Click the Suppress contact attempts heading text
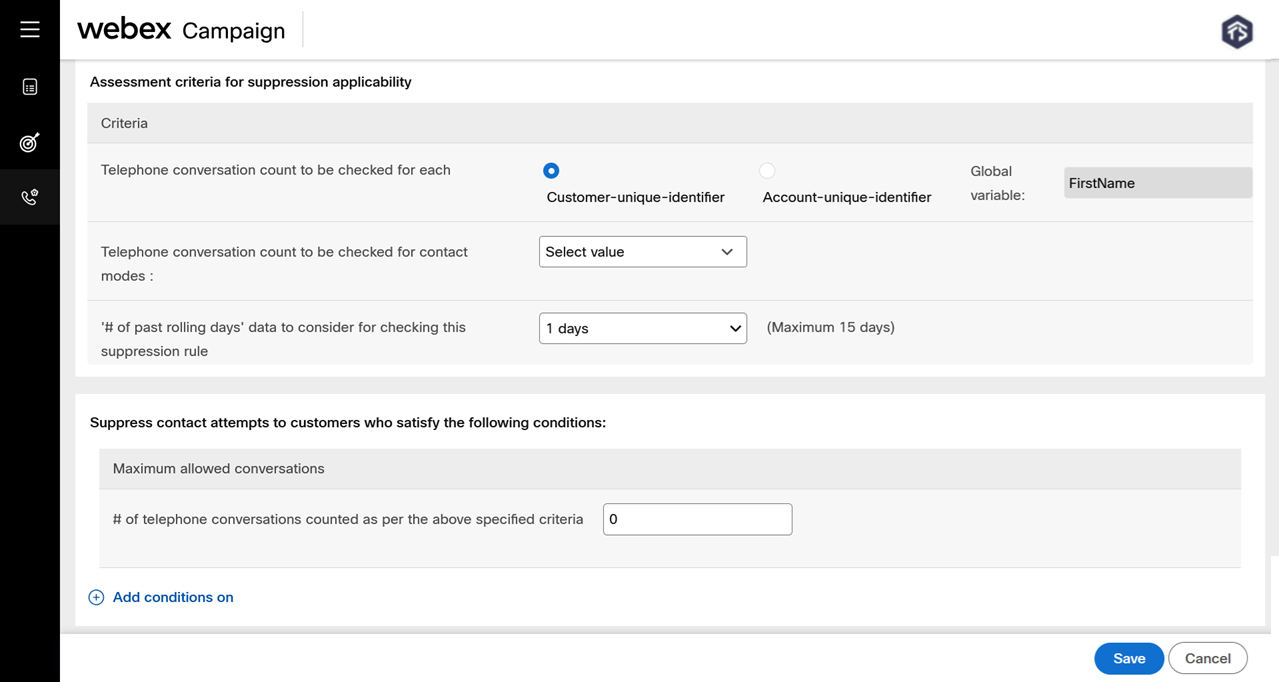This screenshot has width=1279, height=682. coord(348,423)
